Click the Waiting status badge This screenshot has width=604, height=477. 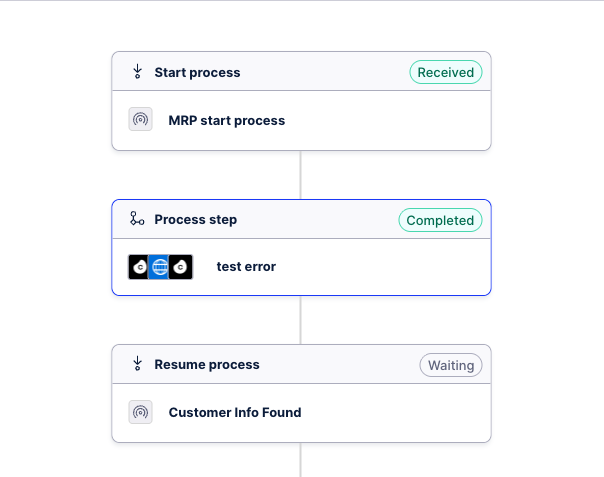tap(451, 365)
